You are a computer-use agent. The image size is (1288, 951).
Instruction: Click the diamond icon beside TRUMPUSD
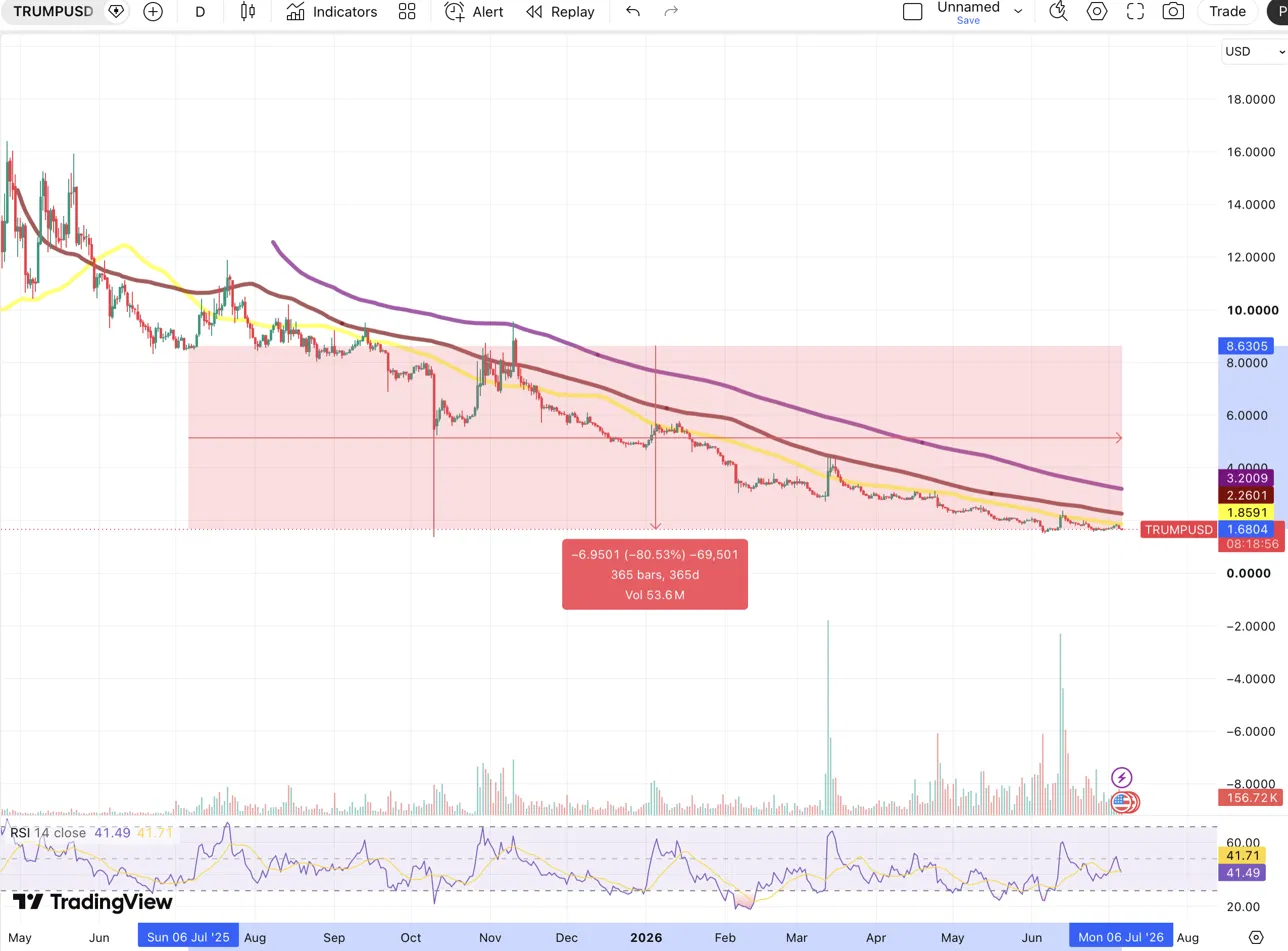click(x=116, y=12)
